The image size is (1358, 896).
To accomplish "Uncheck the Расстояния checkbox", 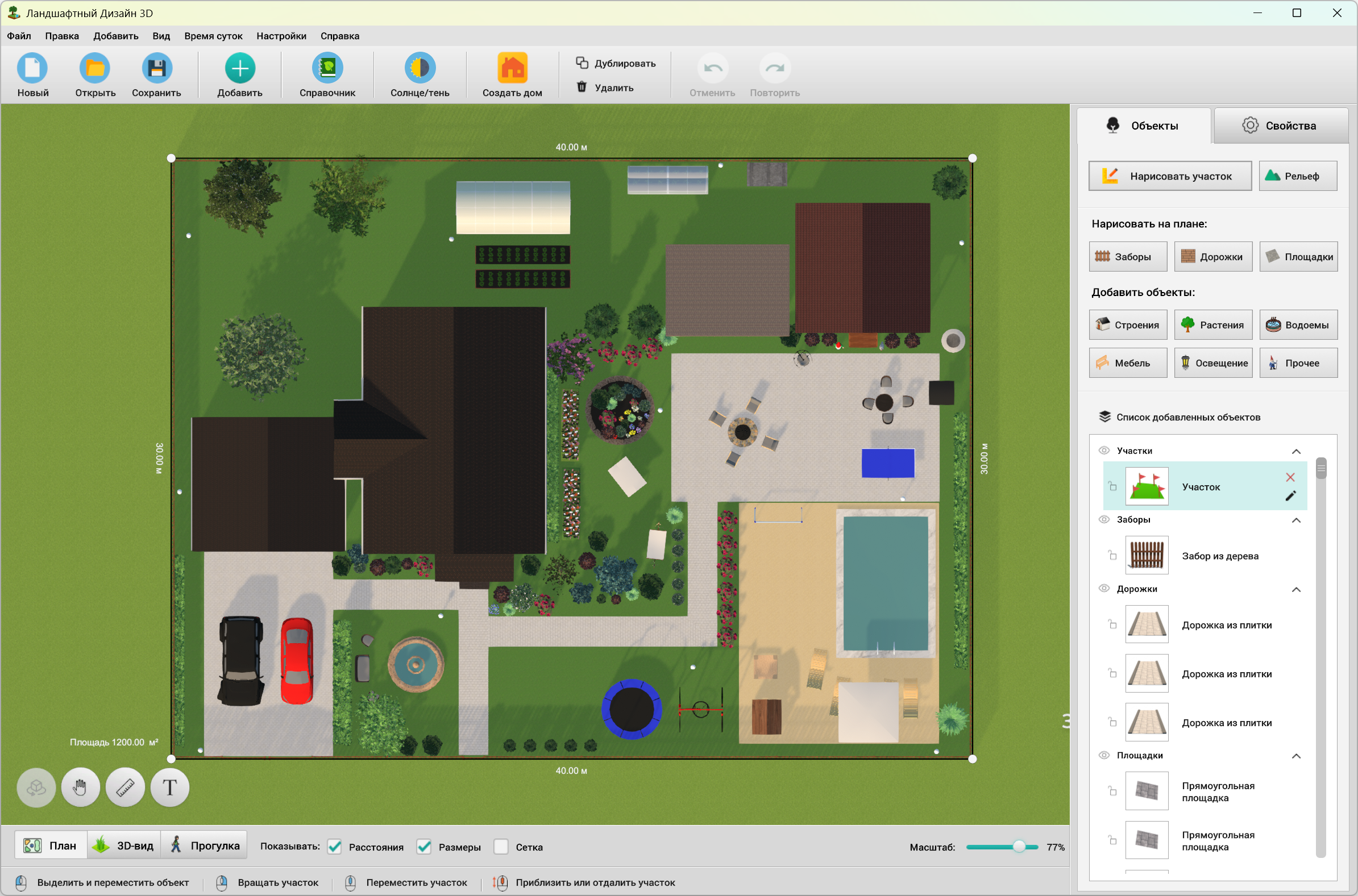I will 335,847.
